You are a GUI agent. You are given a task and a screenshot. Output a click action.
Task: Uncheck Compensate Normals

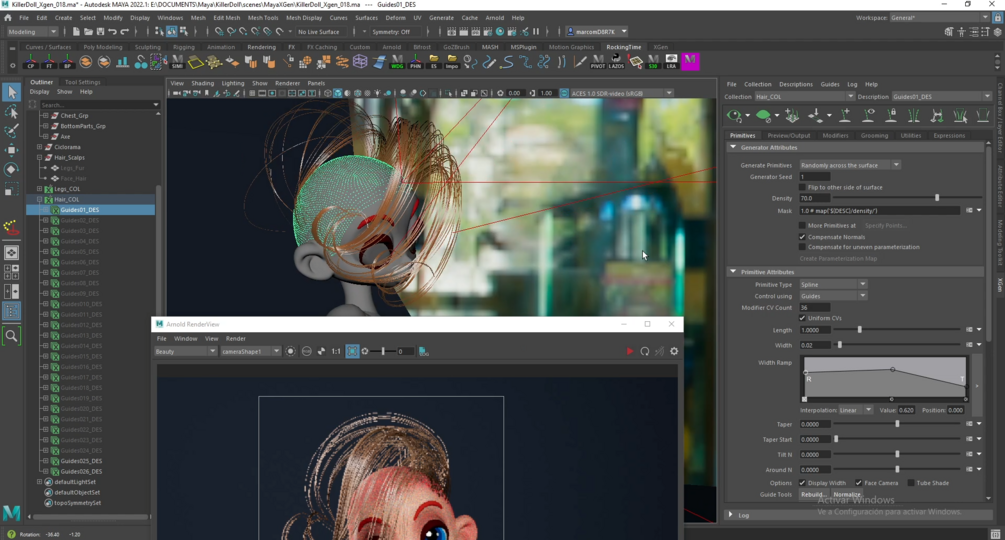802,237
